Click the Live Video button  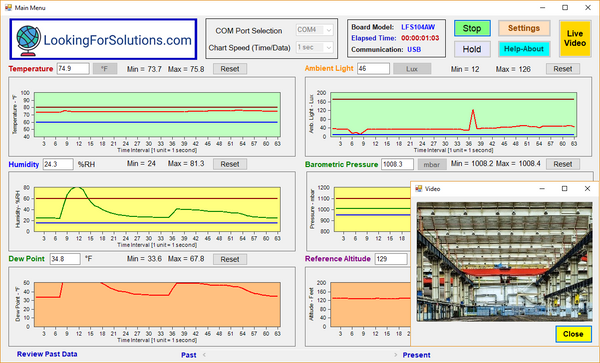575,39
